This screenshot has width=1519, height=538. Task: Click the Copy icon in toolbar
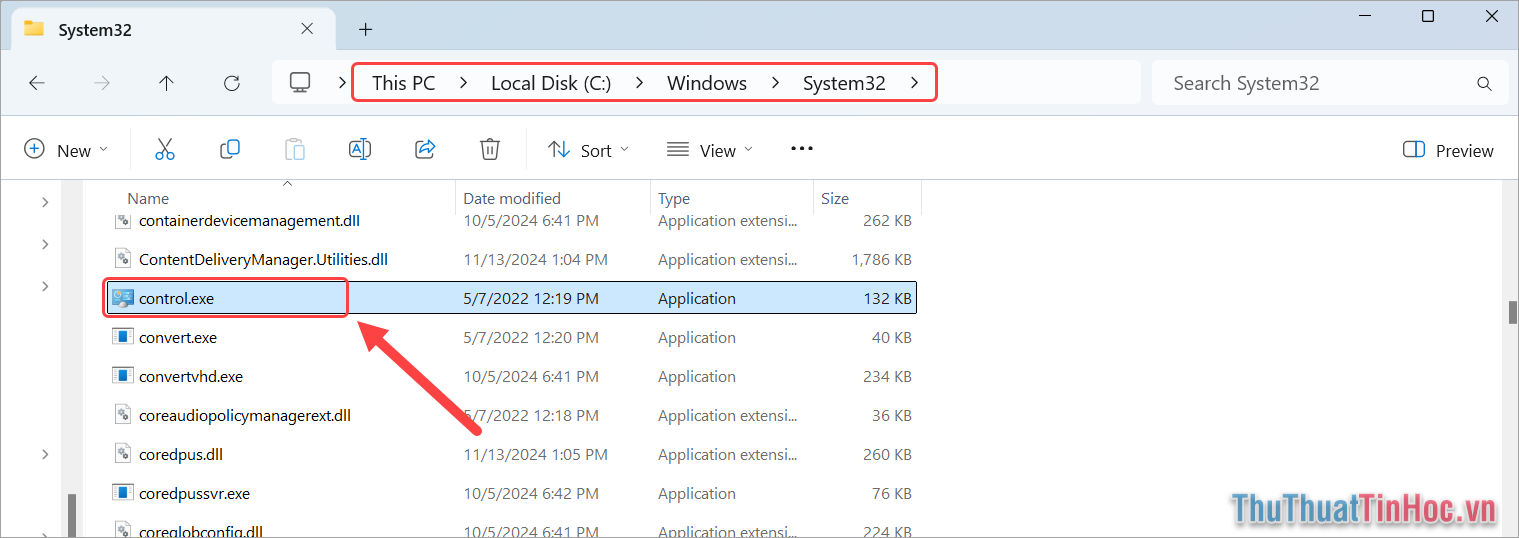[230, 150]
